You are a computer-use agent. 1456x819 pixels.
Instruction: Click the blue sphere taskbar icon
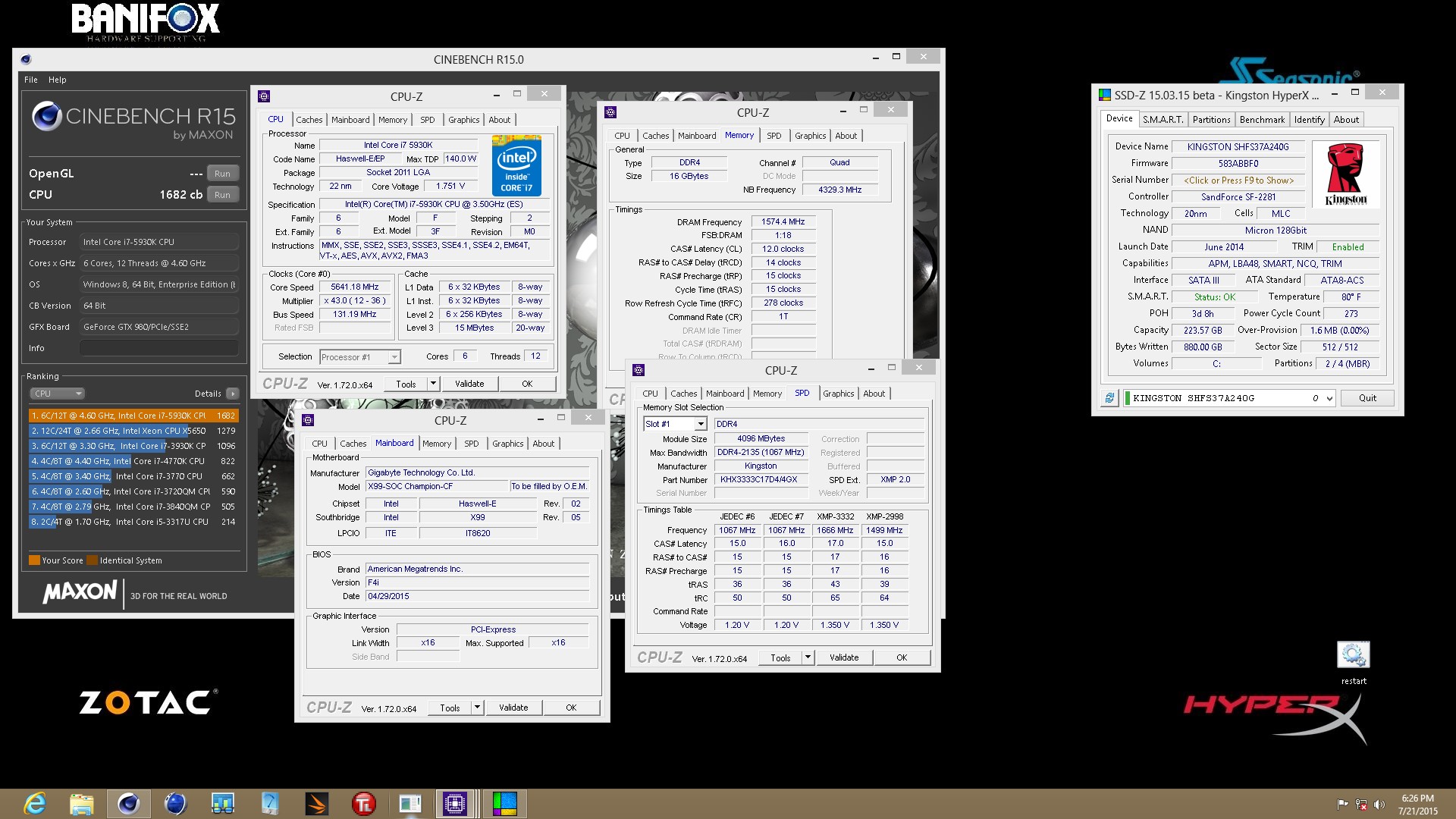175,803
